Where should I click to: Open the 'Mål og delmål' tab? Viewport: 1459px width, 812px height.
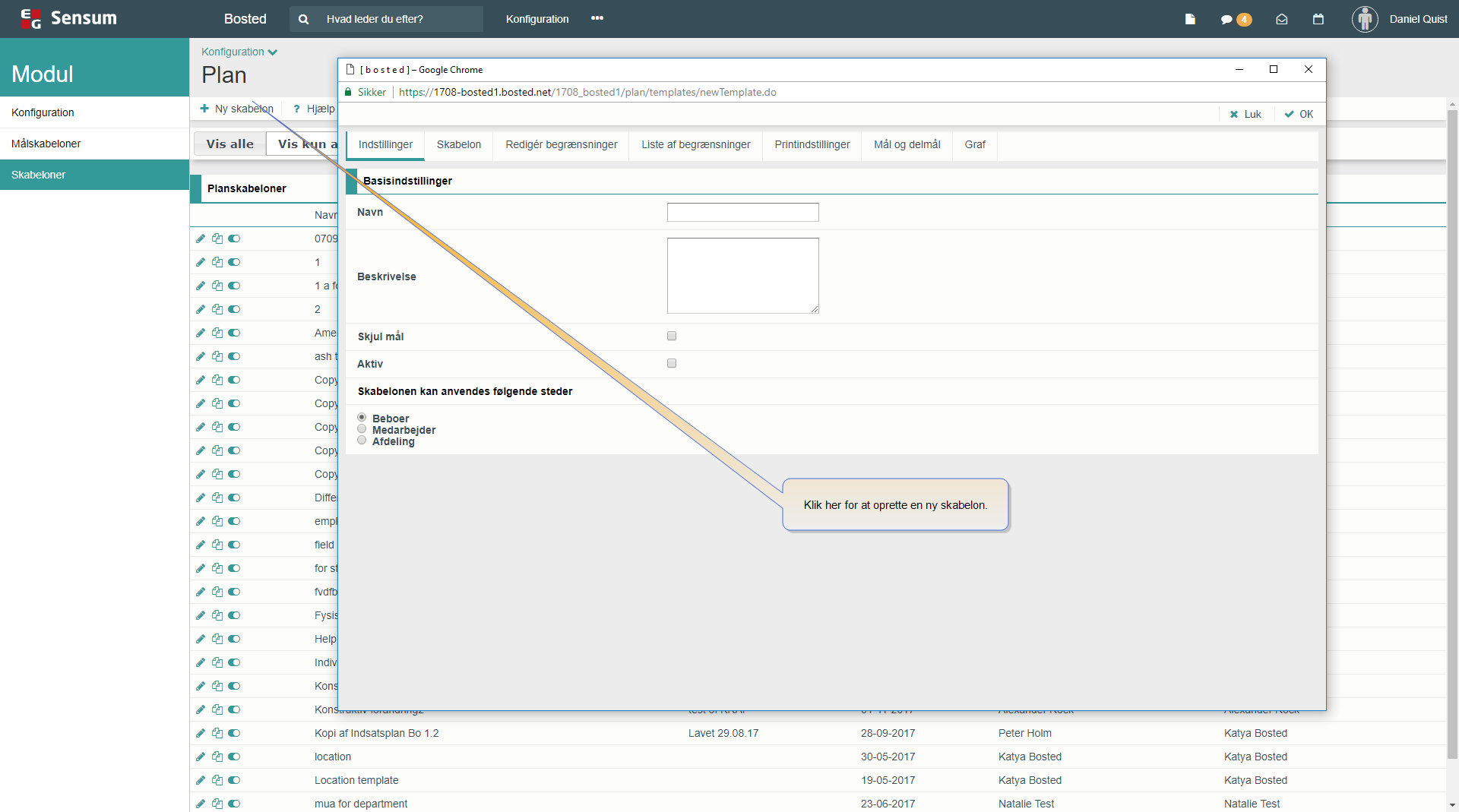click(x=907, y=144)
